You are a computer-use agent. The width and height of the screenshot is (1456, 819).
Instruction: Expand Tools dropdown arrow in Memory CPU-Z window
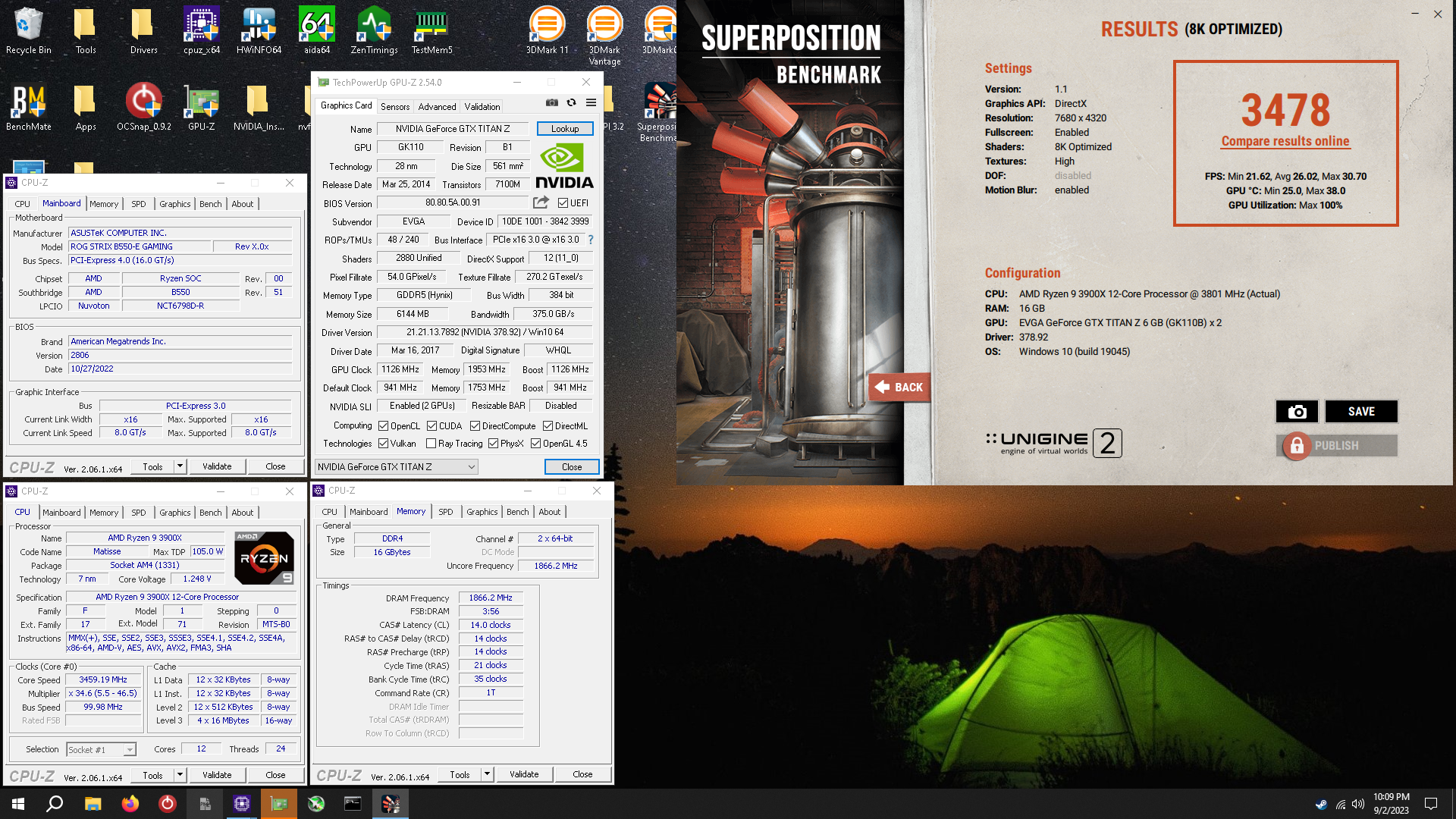pos(488,774)
